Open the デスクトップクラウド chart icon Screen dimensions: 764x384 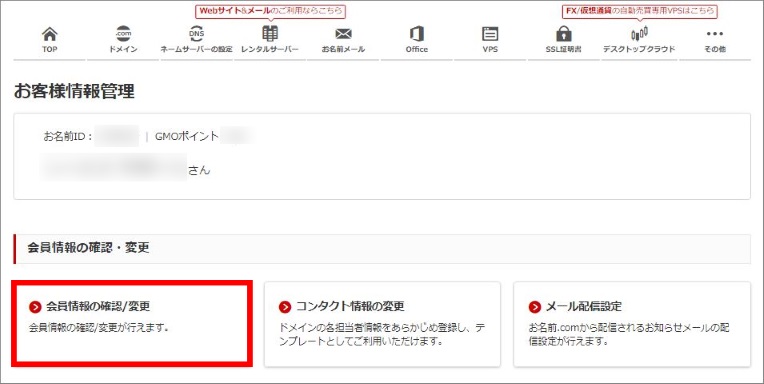point(639,34)
